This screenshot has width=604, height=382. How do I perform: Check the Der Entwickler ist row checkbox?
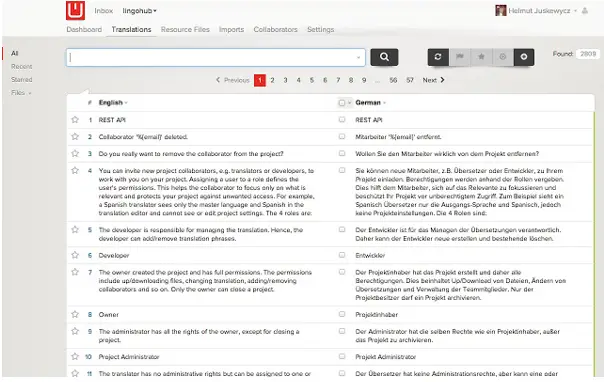point(342,230)
